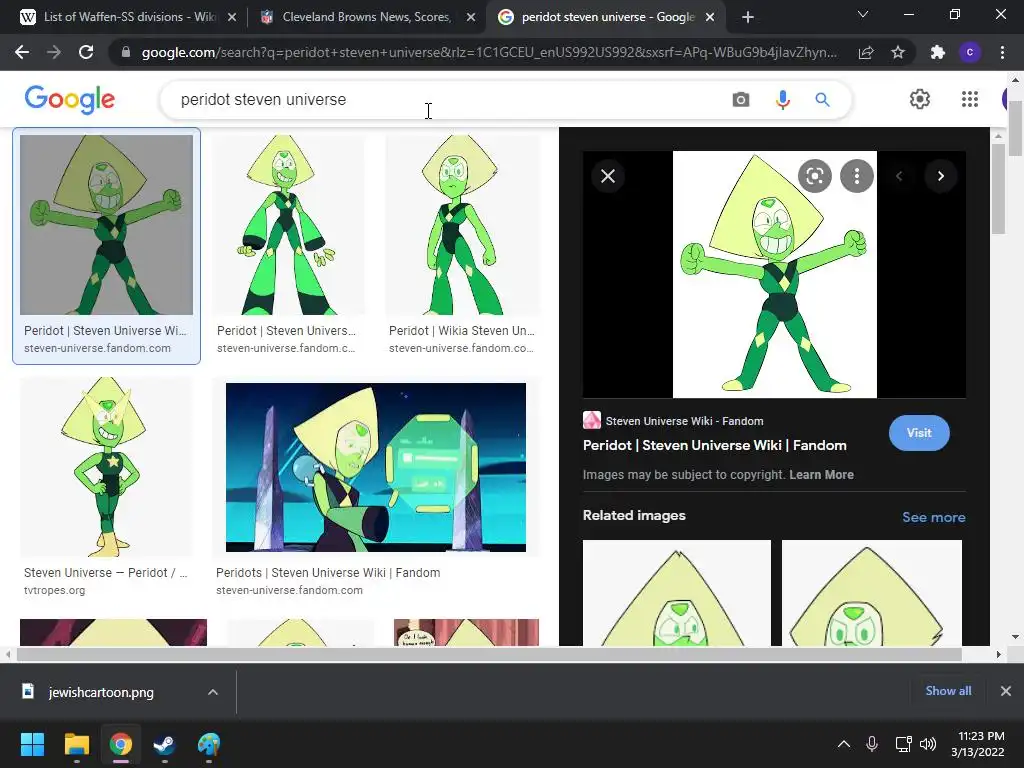Start voice search with microphone icon
Viewport: 1024px width, 768px height.
782,99
